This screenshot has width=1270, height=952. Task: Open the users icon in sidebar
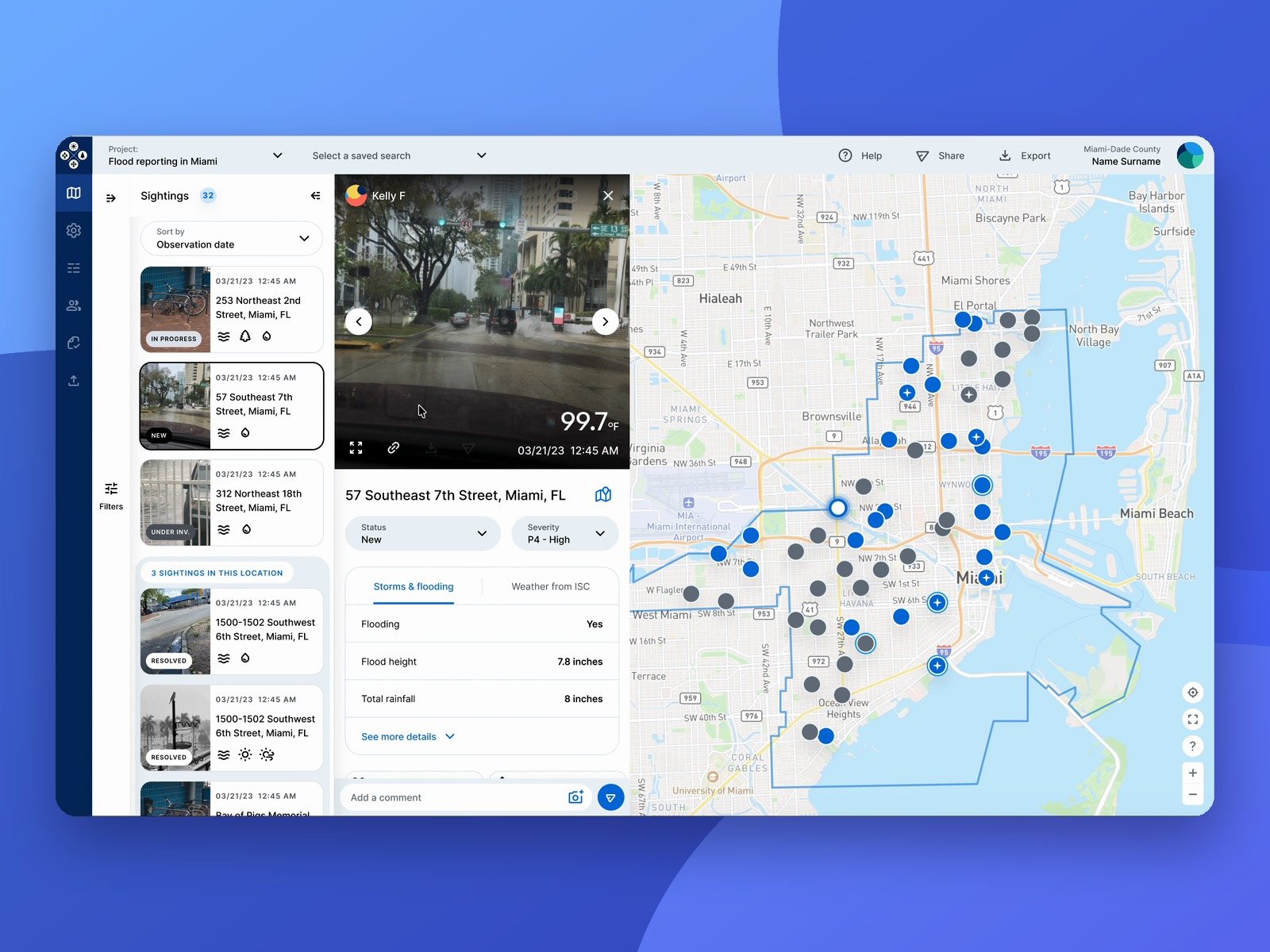74,305
